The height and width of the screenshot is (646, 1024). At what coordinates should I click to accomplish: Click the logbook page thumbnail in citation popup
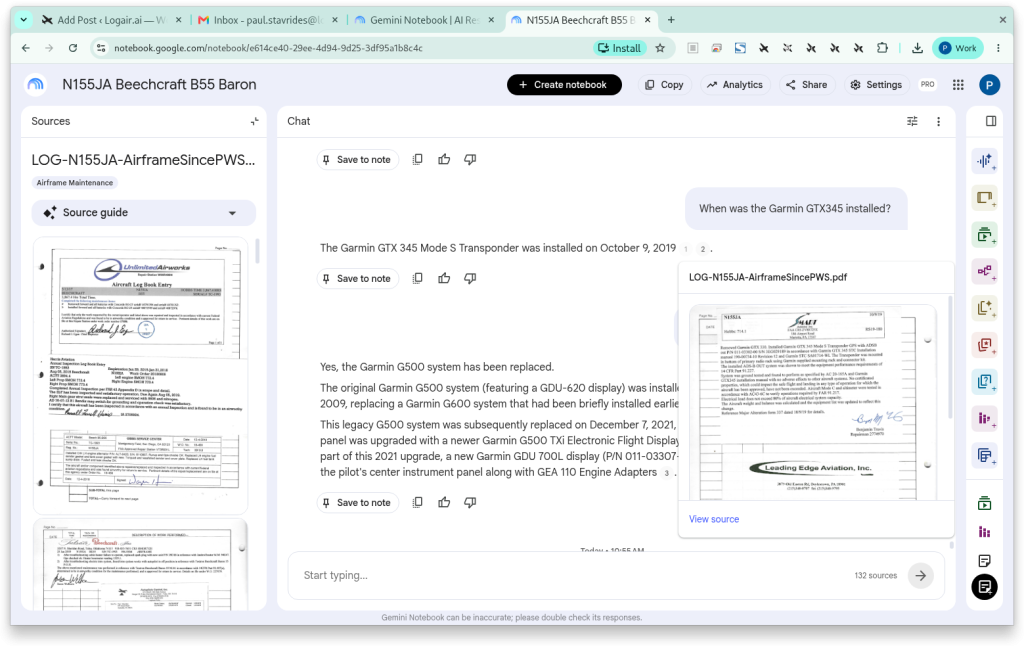(812, 402)
